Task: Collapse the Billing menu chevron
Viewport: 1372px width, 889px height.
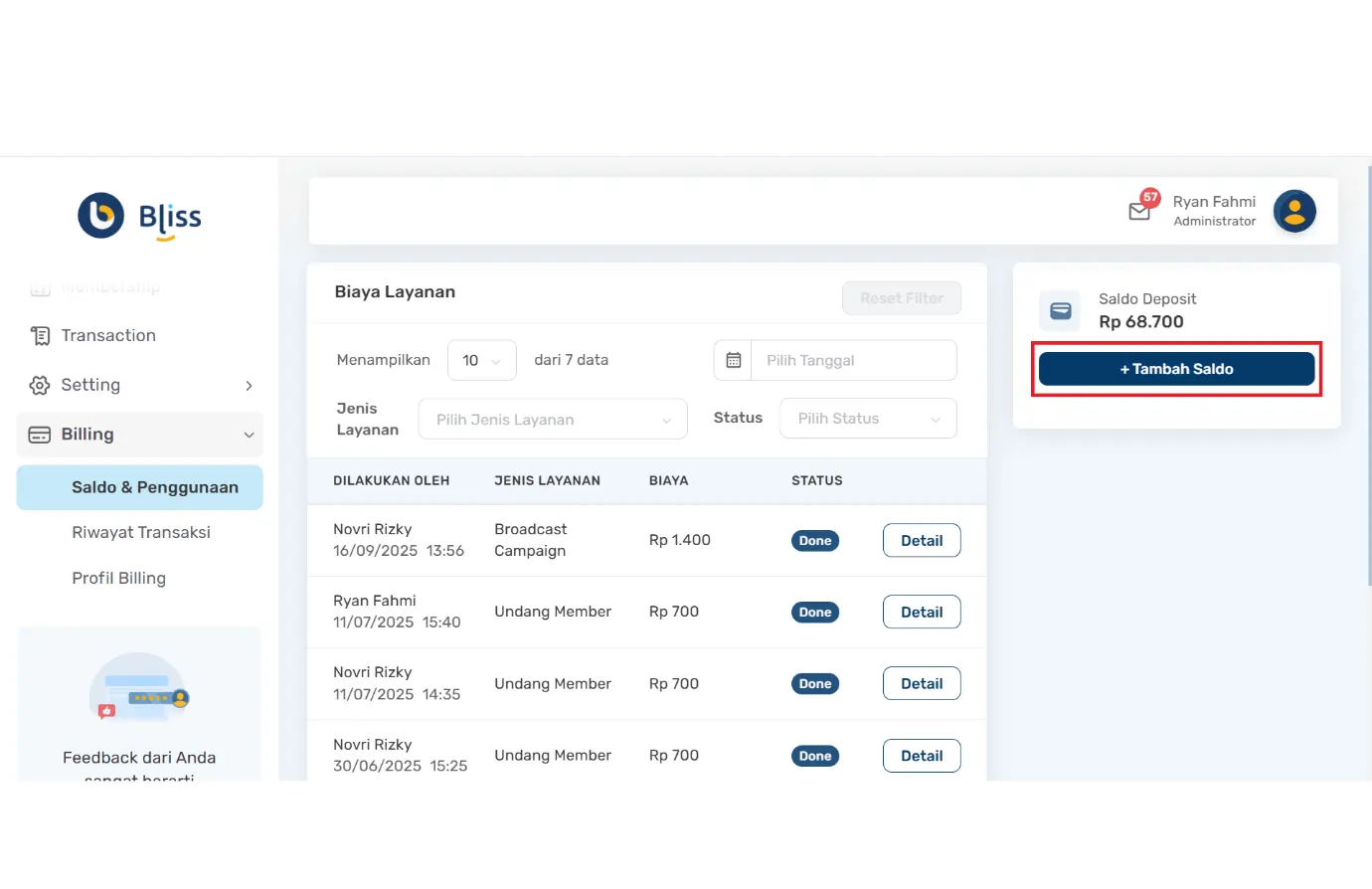Action: tap(249, 435)
